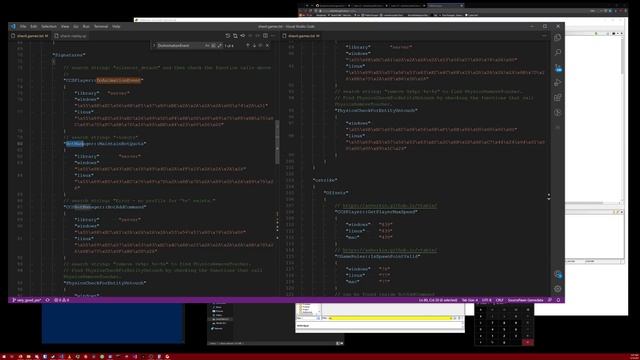Click the Split Editor icon in left editor
The height and width of the screenshot is (360, 640).
pyautogui.click(x=265, y=36)
